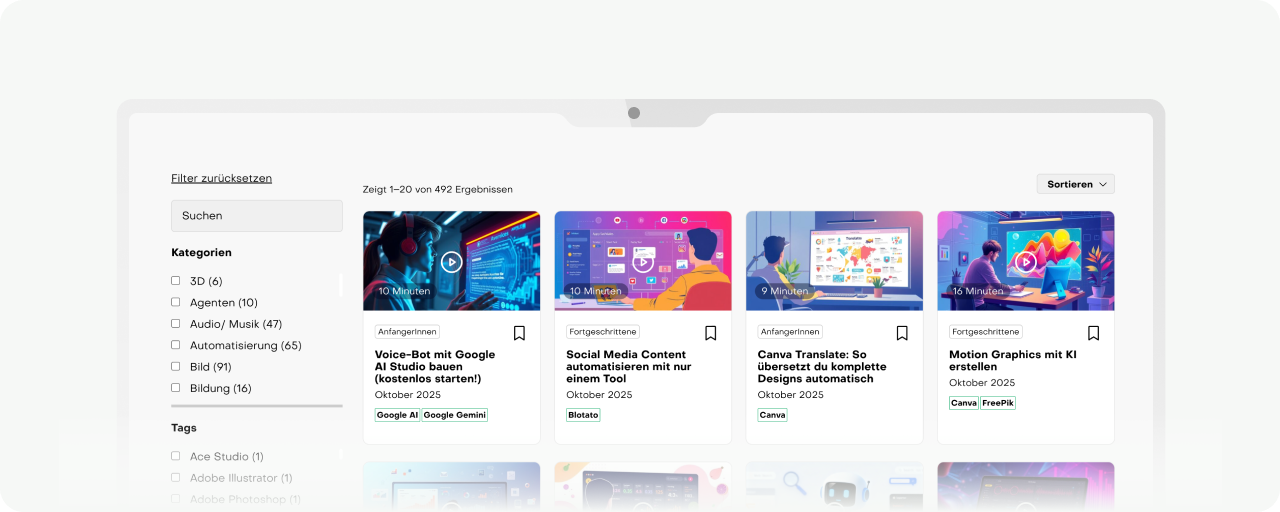
Task: Click the categories list scrollbar
Action: [x=341, y=286]
